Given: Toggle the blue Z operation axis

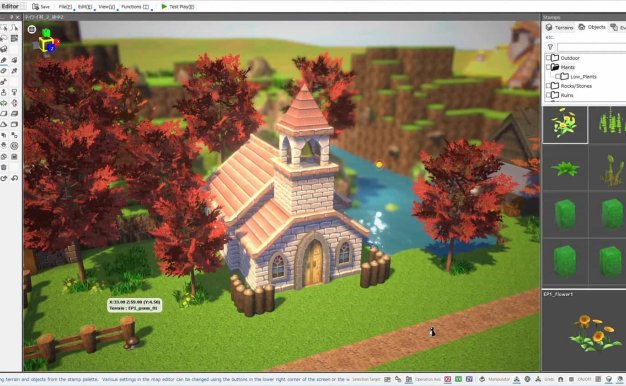Looking at the screenshot, I should [469, 379].
